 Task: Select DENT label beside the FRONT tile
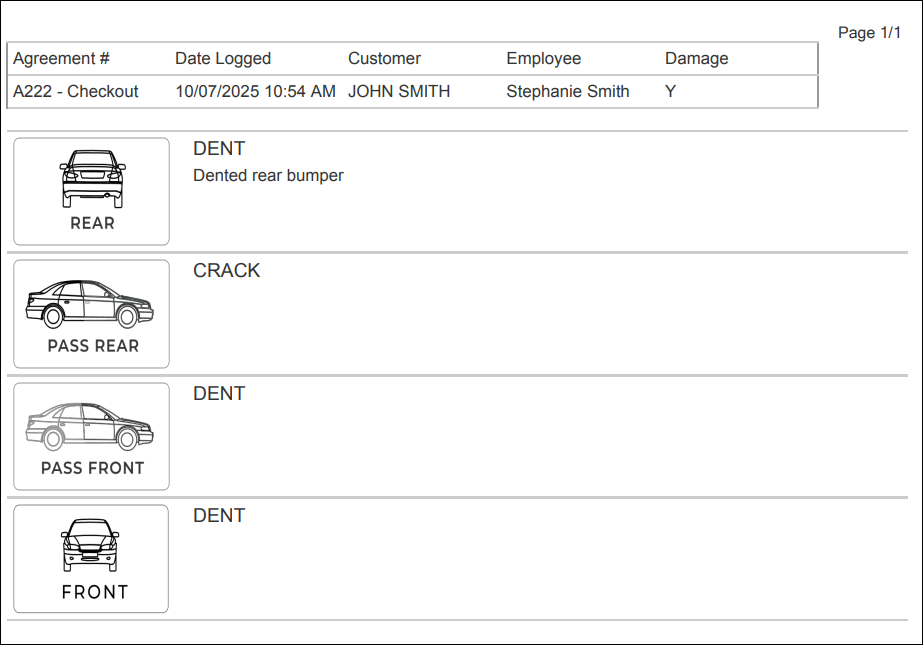coord(219,516)
